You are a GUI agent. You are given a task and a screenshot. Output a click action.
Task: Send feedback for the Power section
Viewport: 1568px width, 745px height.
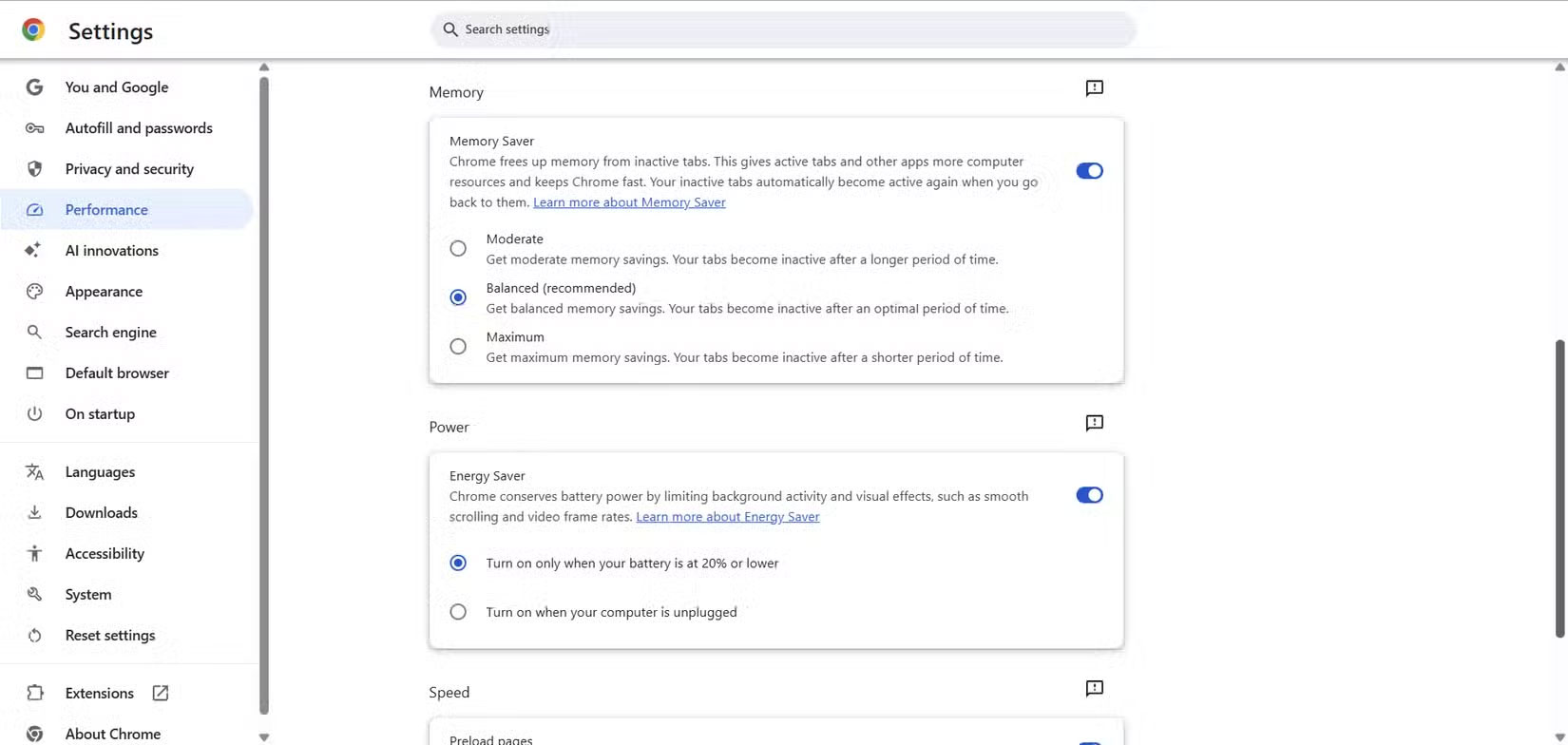point(1095,423)
